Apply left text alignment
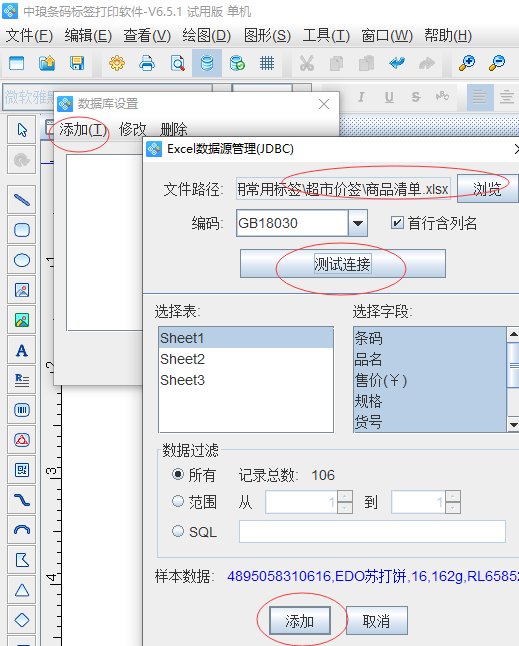 479,97
